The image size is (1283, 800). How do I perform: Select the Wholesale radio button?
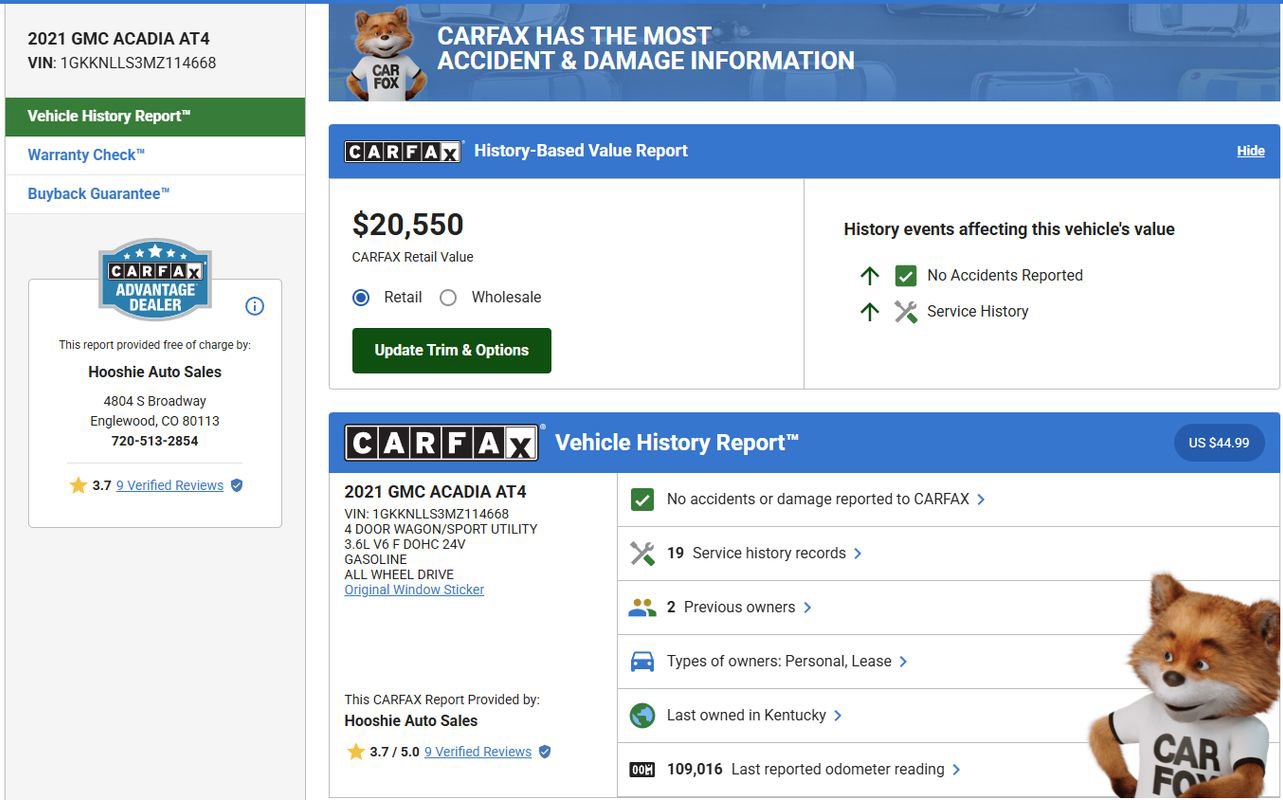pyautogui.click(x=447, y=296)
